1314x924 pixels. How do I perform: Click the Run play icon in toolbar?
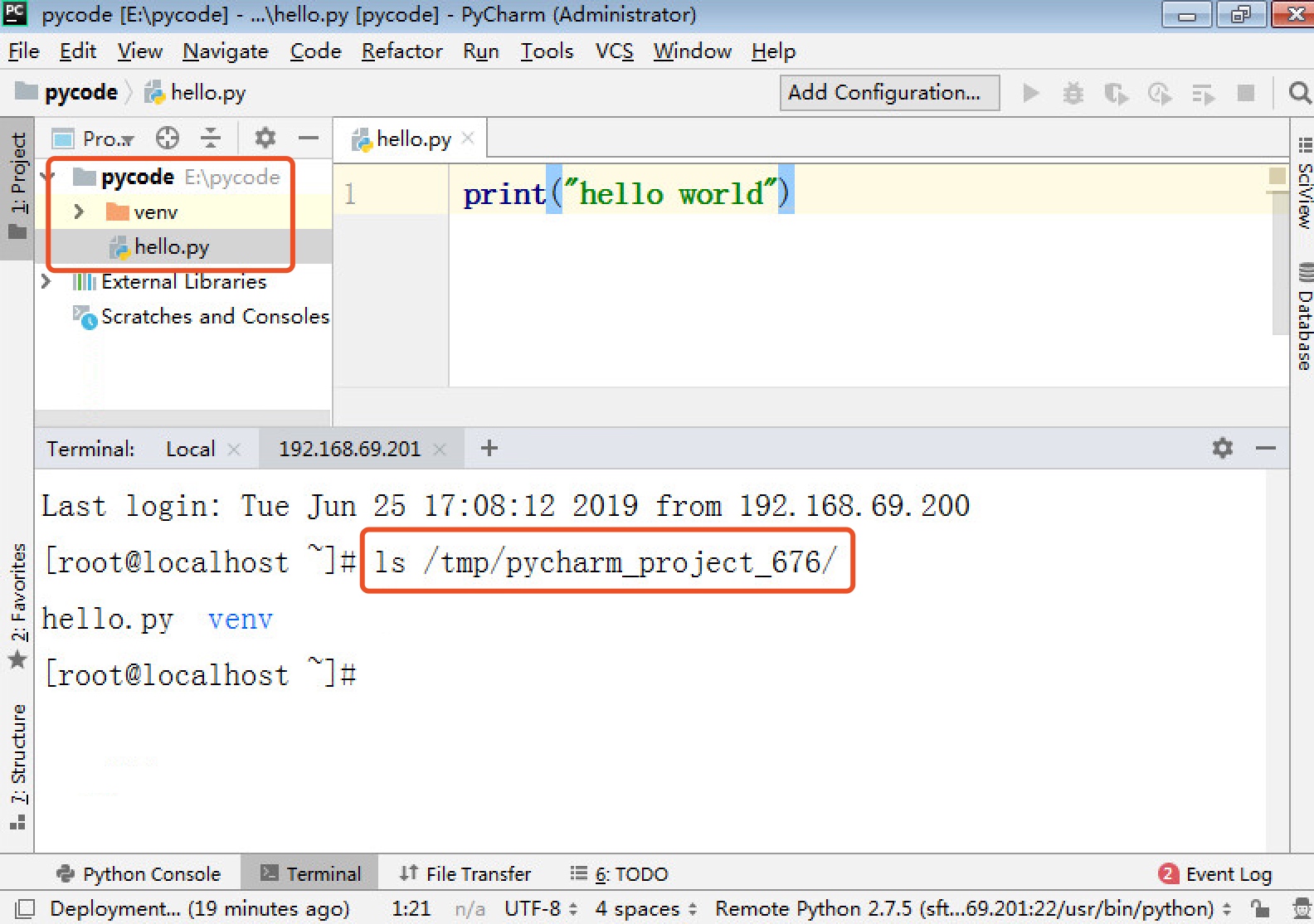[1030, 93]
